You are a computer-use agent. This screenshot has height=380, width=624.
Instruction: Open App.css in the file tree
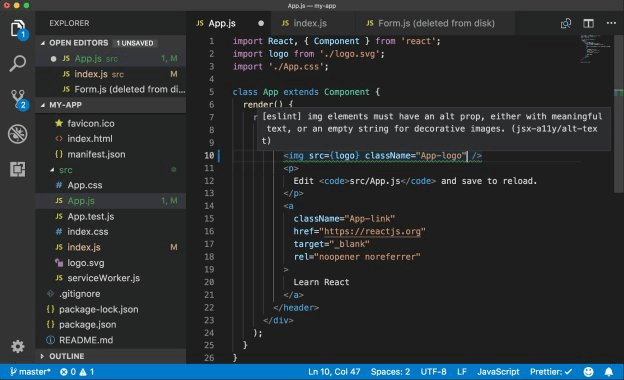(x=111, y=185)
